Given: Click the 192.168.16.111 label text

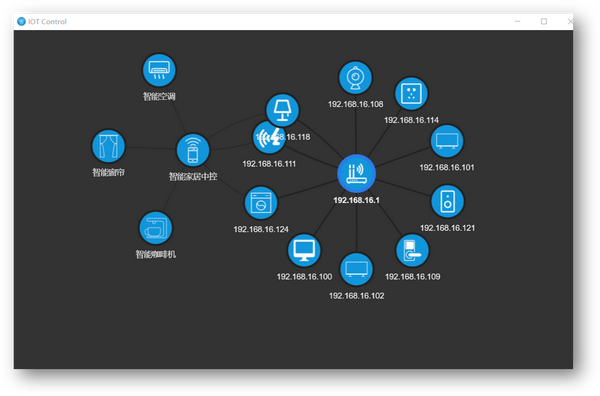Looking at the screenshot, I should (269, 164).
